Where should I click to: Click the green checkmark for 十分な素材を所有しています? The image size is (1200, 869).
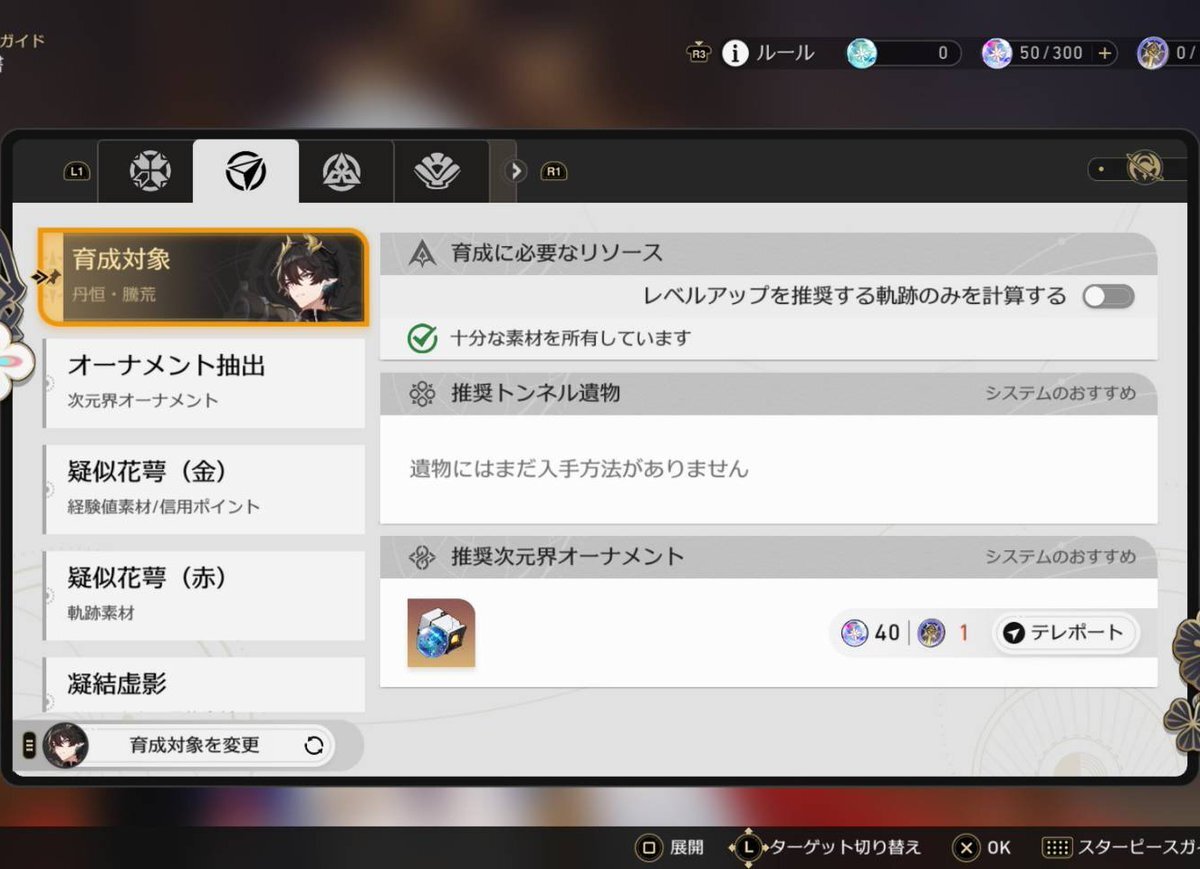423,338
